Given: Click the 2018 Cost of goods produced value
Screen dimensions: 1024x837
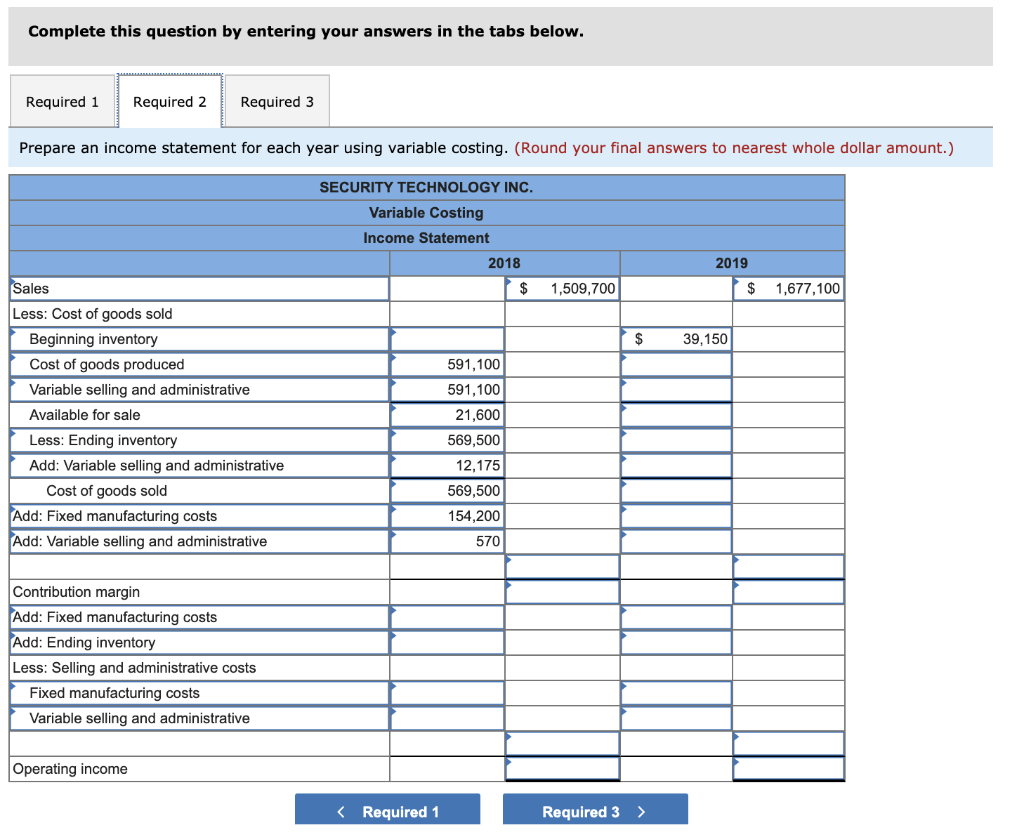Looking at the screenshot, I should [x=447, y=364].
